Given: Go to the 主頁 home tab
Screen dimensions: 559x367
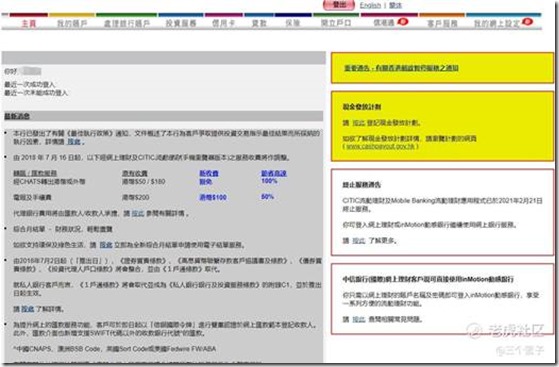Looking at the screenshot, I should [29, 24].
